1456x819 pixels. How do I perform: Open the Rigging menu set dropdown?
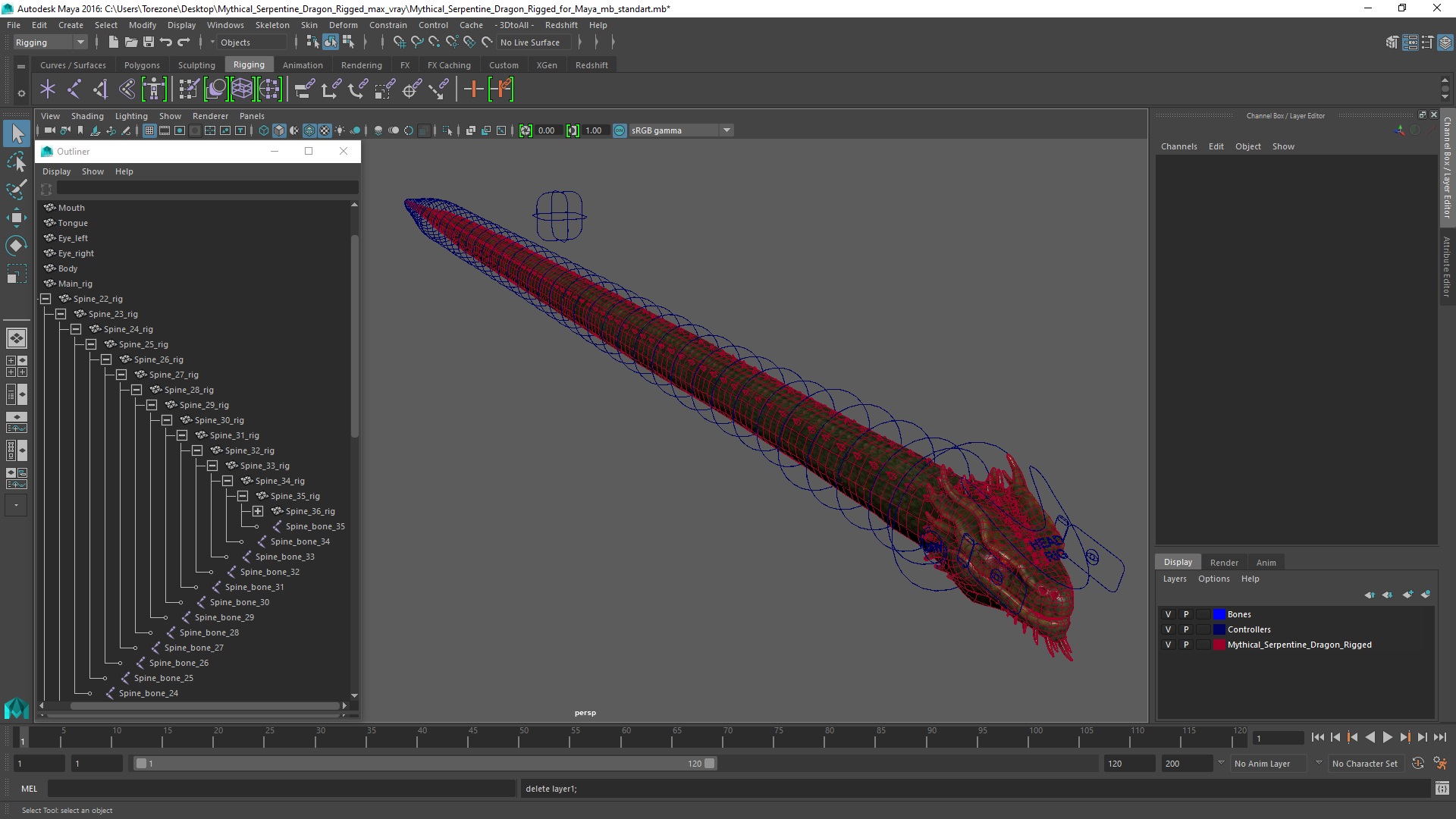tap(80, 42)
